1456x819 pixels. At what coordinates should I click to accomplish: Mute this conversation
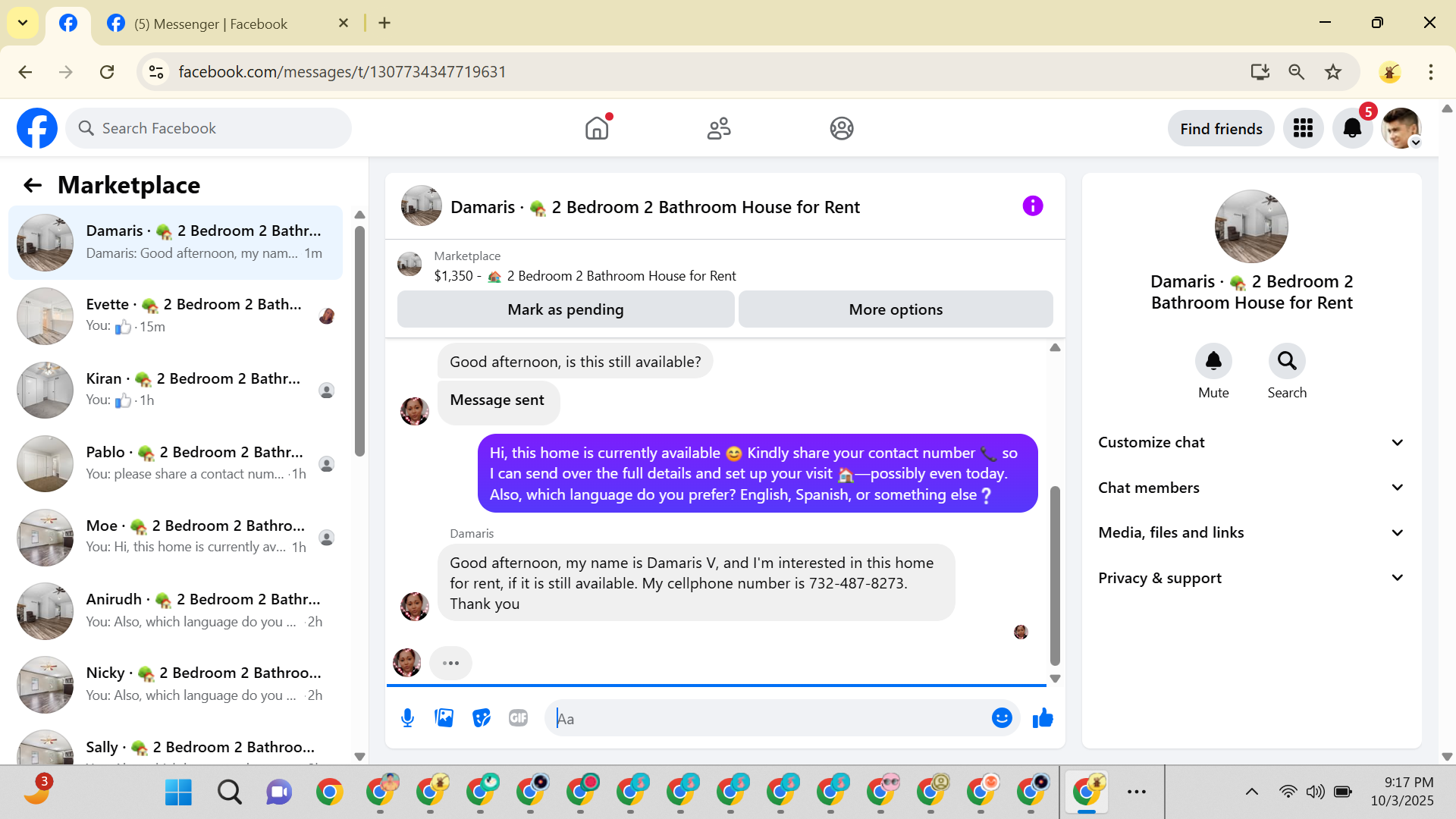pos(1213,372)
